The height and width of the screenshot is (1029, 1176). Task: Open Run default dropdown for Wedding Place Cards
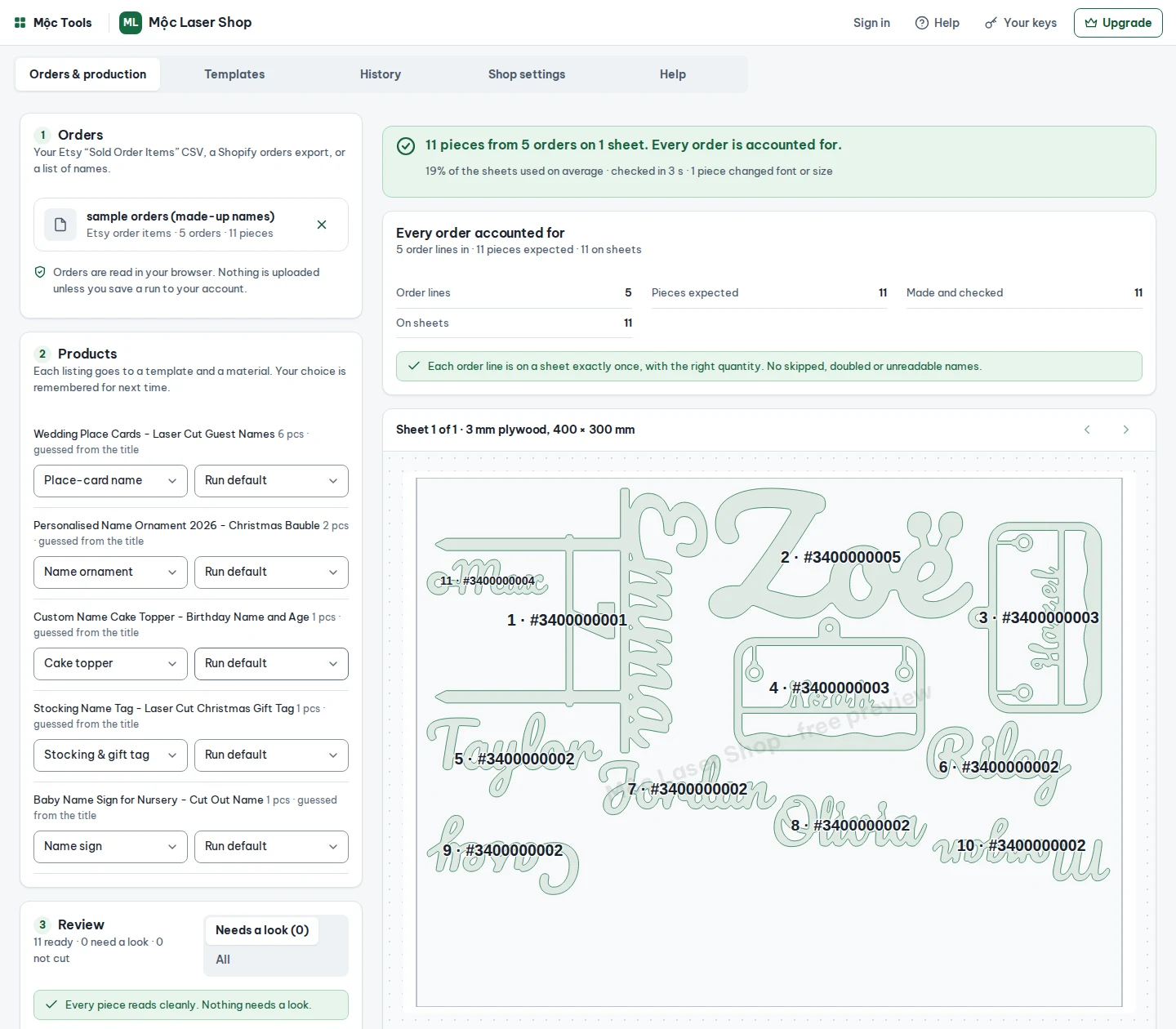click(271, 481)
